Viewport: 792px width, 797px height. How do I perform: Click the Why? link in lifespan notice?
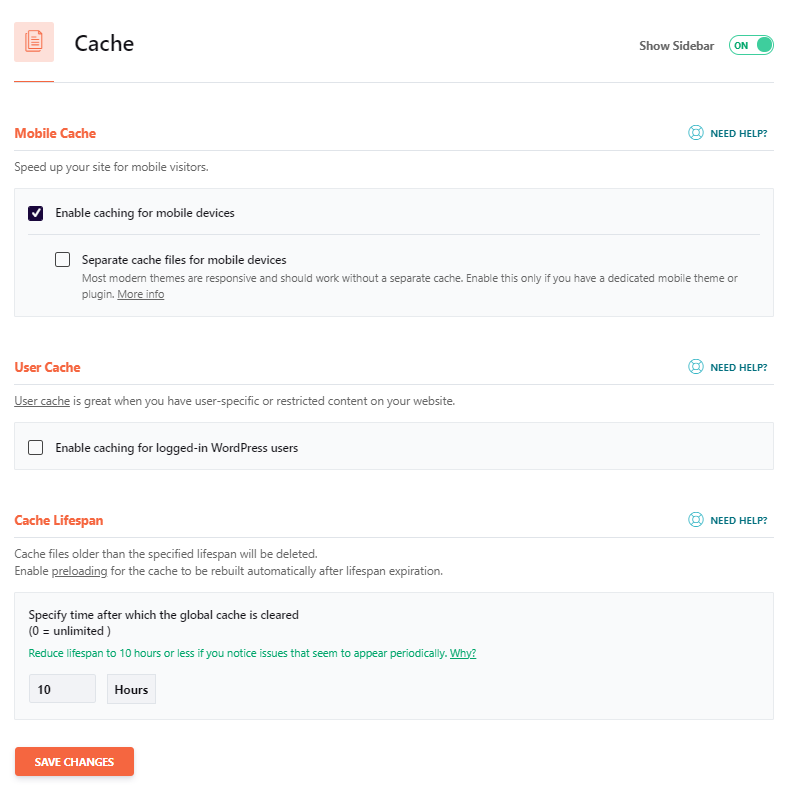coord(463,653)
